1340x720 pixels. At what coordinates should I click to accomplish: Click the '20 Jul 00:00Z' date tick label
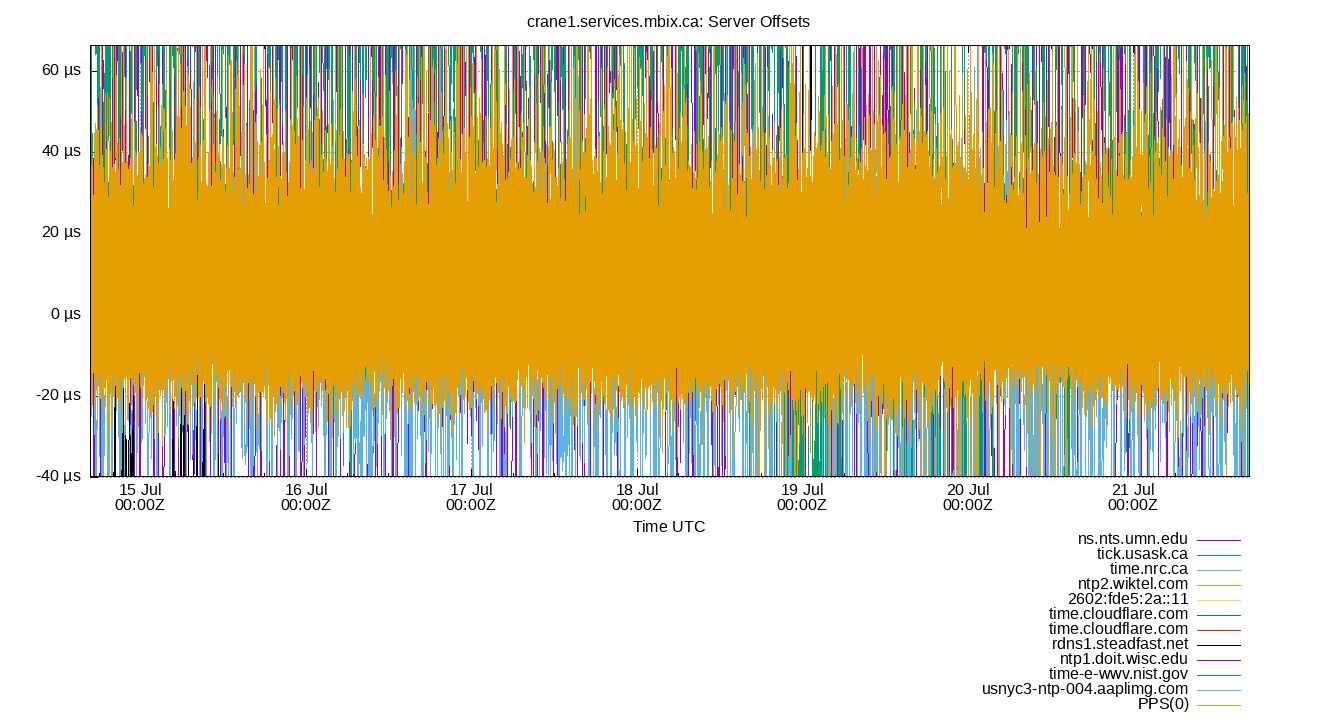(x=968, y=497)
